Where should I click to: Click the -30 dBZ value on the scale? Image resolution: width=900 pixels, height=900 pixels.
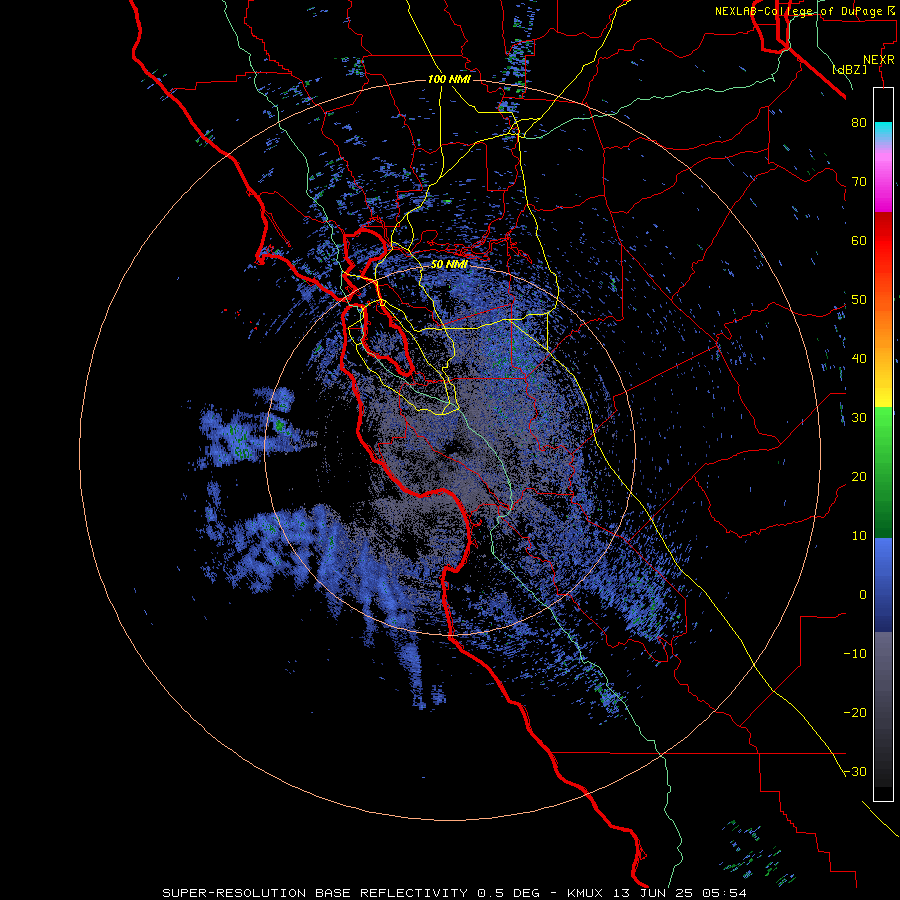[855, 772]
